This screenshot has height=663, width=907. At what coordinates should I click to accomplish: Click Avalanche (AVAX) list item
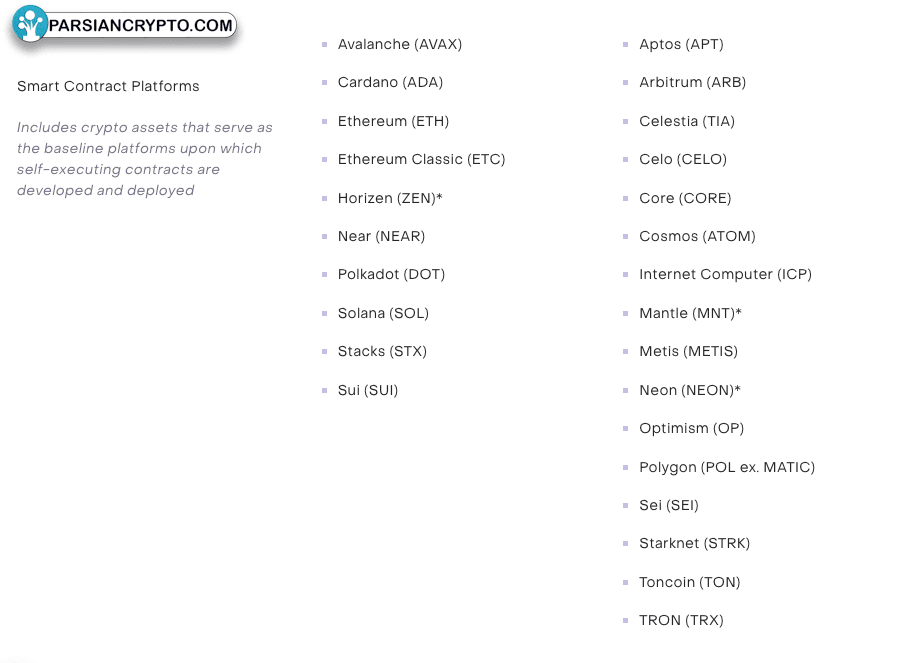tap(400, 45)
